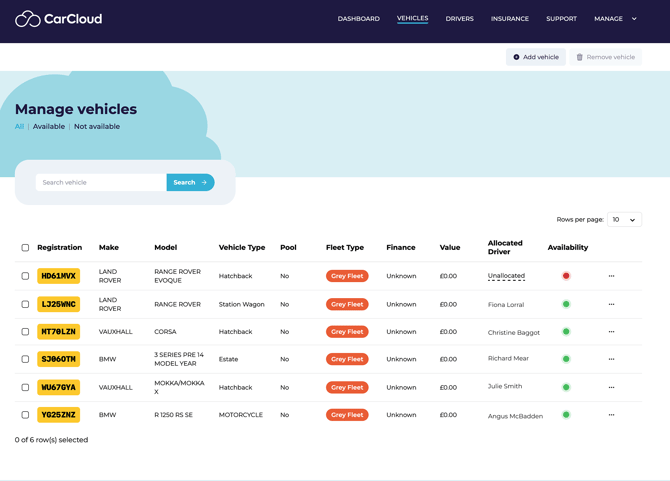
Task: Click '3 SERIES PRE 14 MODEL YEAR' cell
Action: [x=179, y=359]
